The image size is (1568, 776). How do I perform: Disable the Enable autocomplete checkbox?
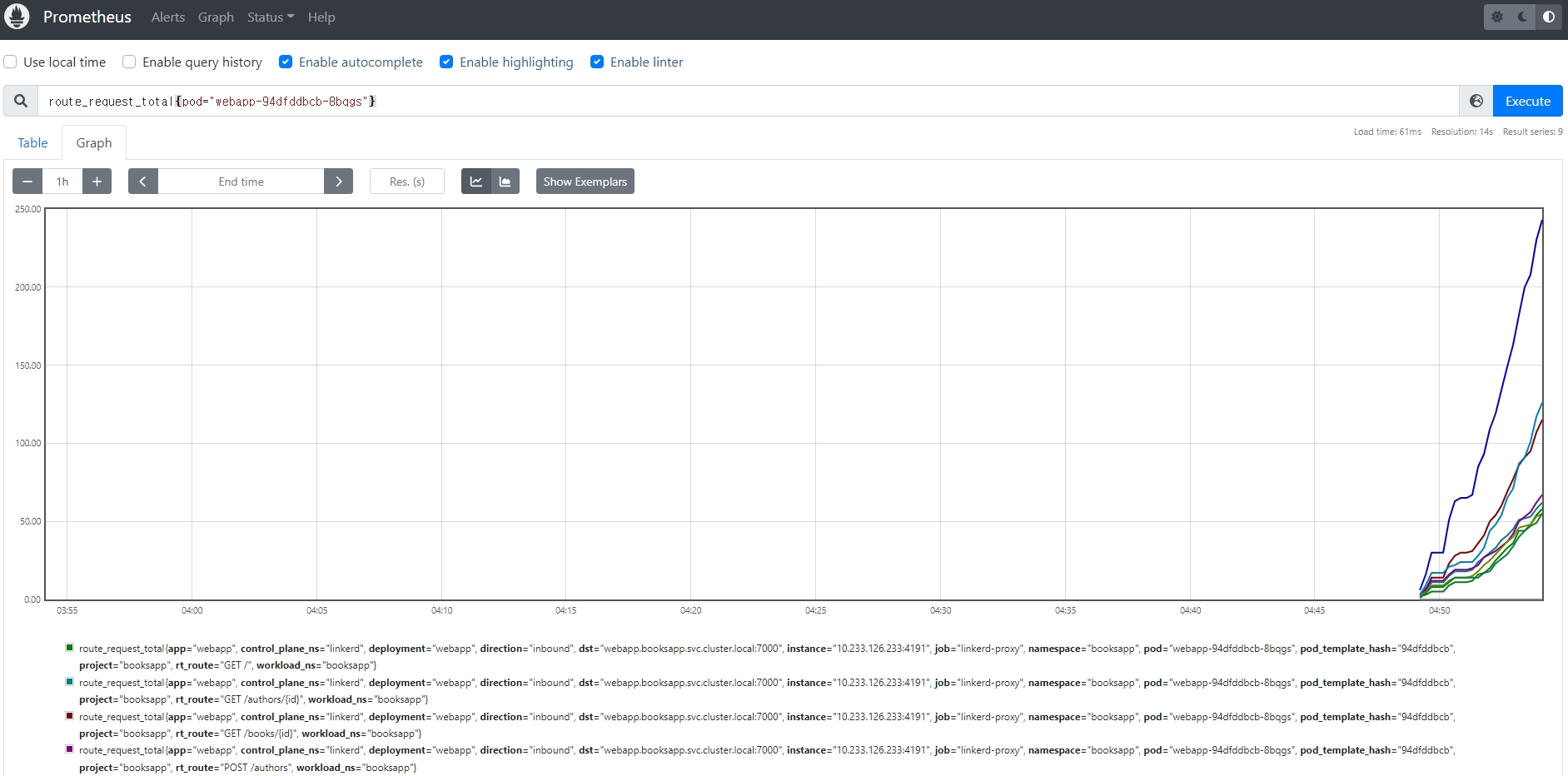pos(286,62)
